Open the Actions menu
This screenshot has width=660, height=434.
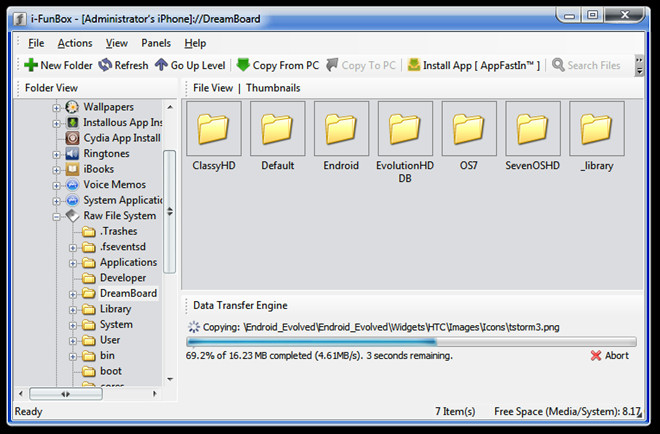point(75,43)
